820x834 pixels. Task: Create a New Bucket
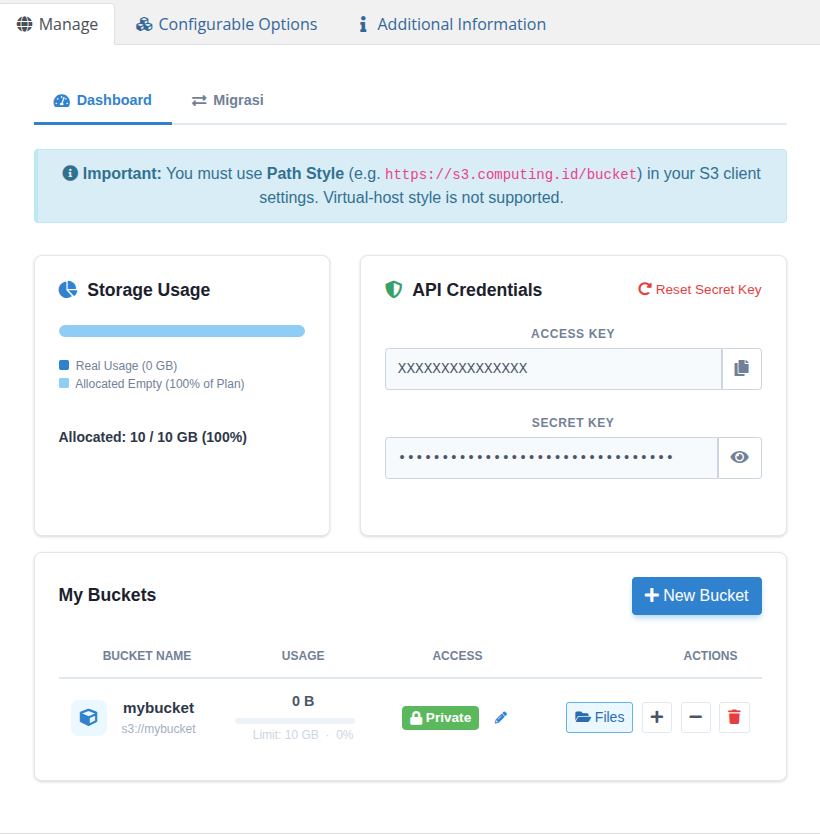(696, 595)
